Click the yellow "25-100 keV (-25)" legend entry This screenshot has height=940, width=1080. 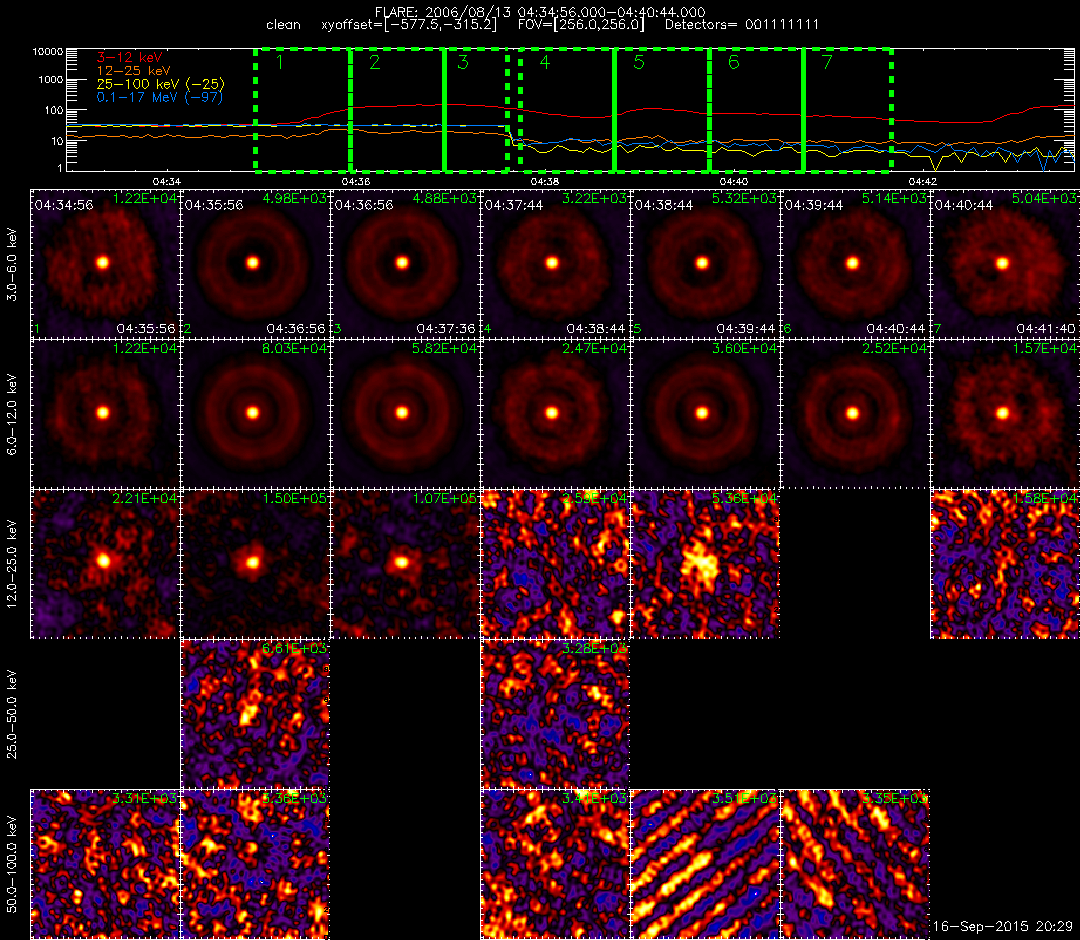point(160,84)
